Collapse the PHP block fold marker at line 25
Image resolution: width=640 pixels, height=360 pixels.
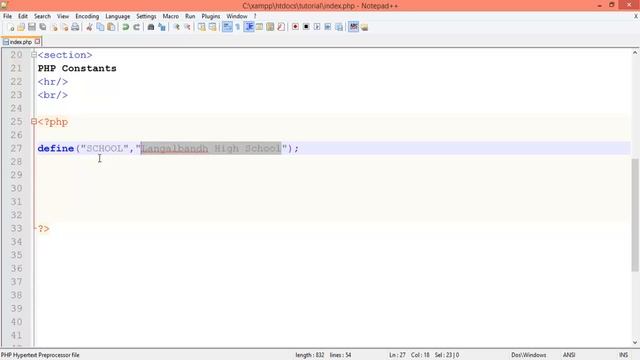pos(34,121)
